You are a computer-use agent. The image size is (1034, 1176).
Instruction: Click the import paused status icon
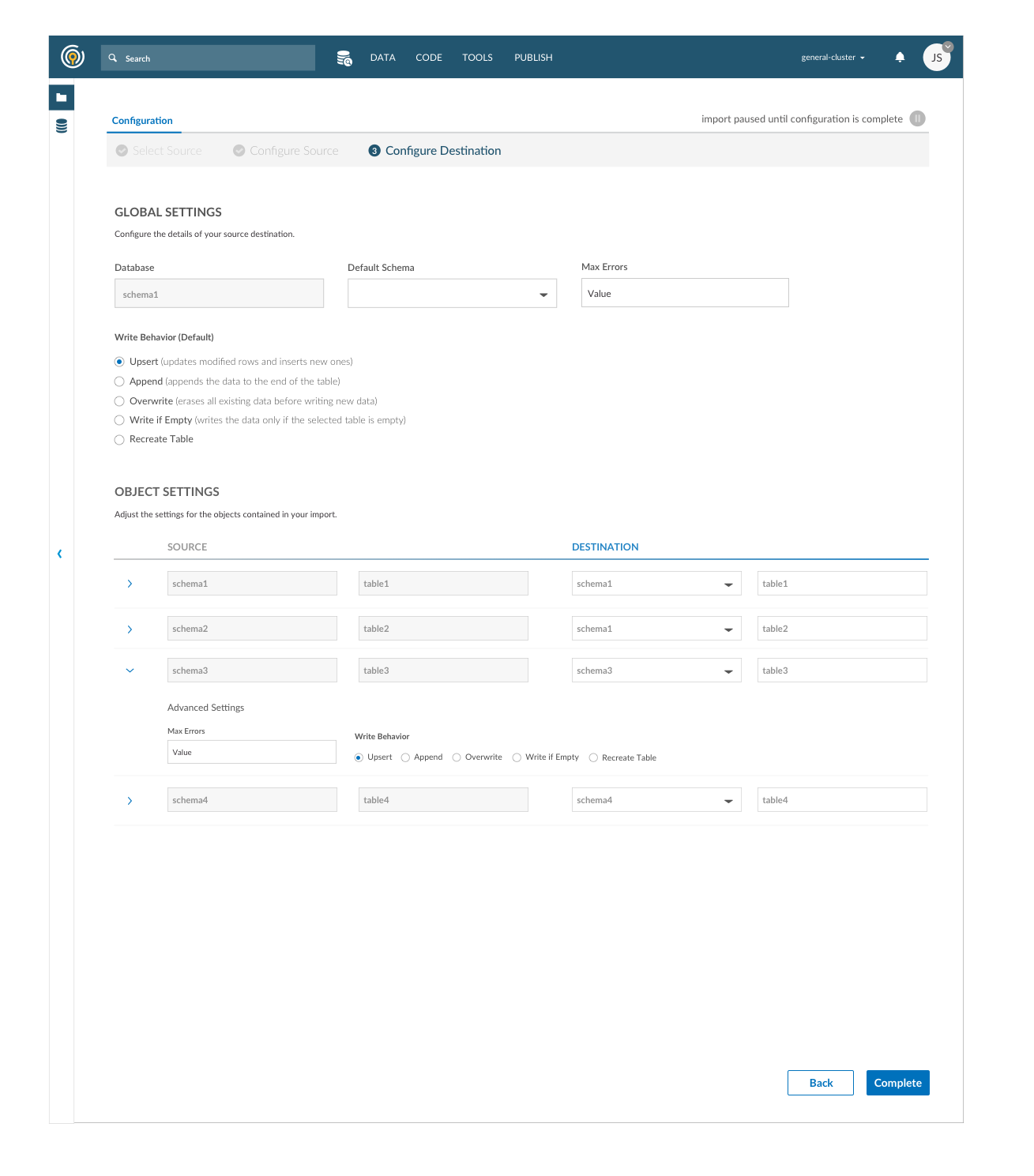[917, 118]
